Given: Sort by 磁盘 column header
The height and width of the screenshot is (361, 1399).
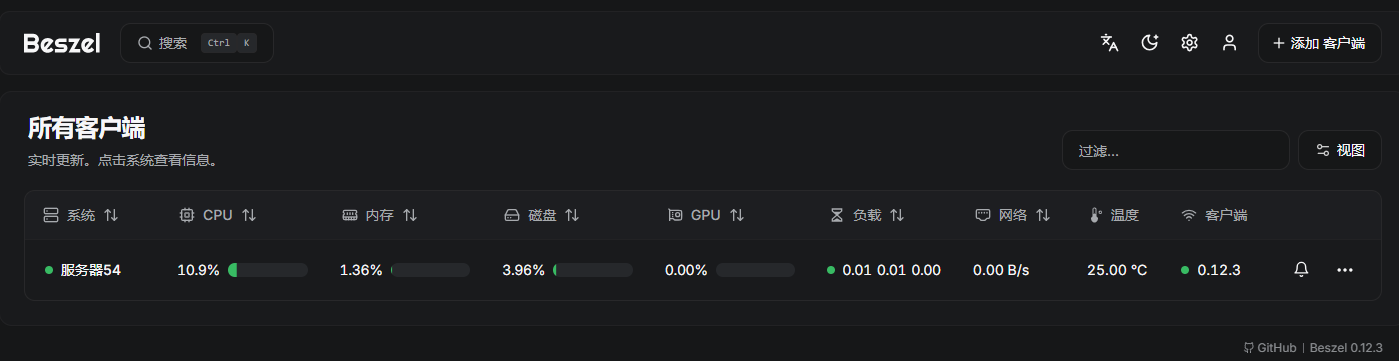Looking at the screenshot, I should (541, 215).
